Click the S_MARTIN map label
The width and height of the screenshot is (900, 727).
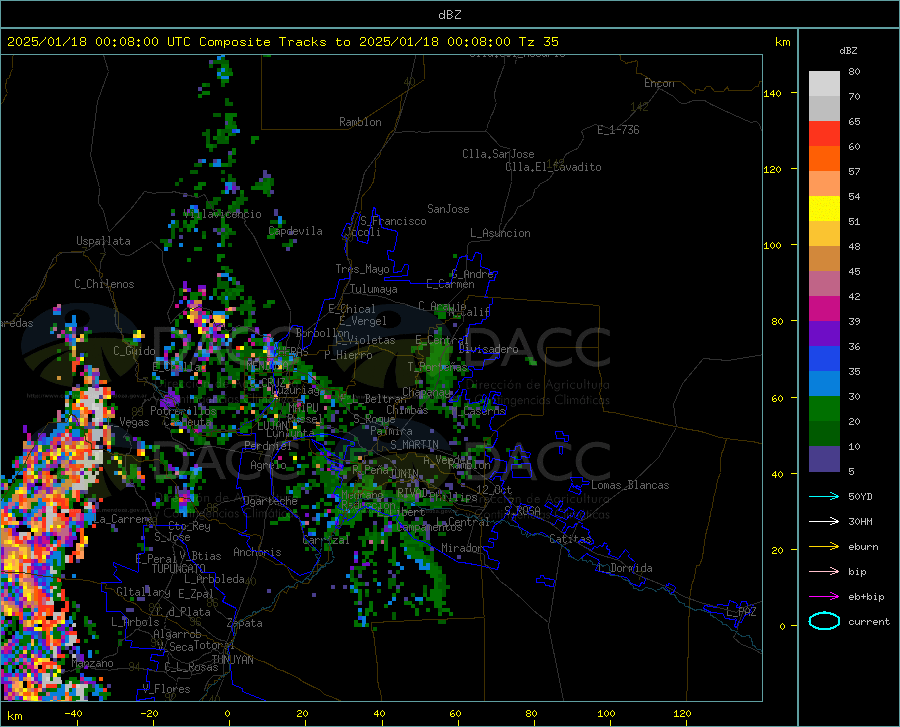pyautogui.click(x=414, y=445)
